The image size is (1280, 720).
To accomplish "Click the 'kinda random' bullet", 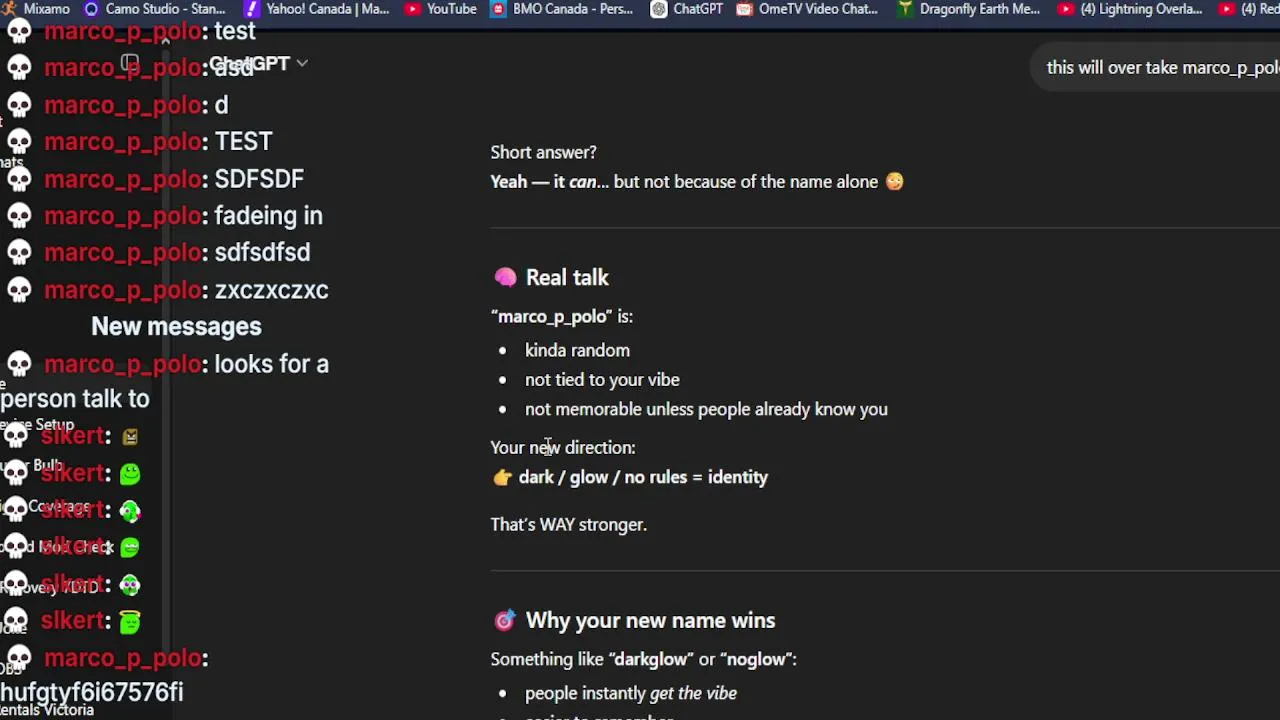I will click(577, 350).
